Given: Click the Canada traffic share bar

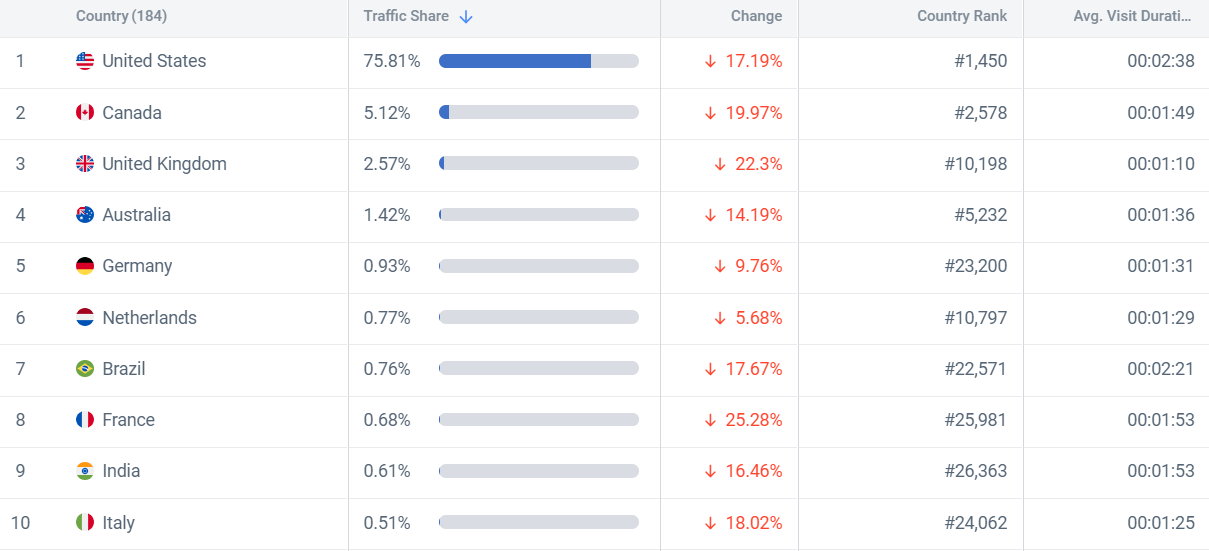Looking at the screenshot, I should pyautogui.click(x=538, y=113).
